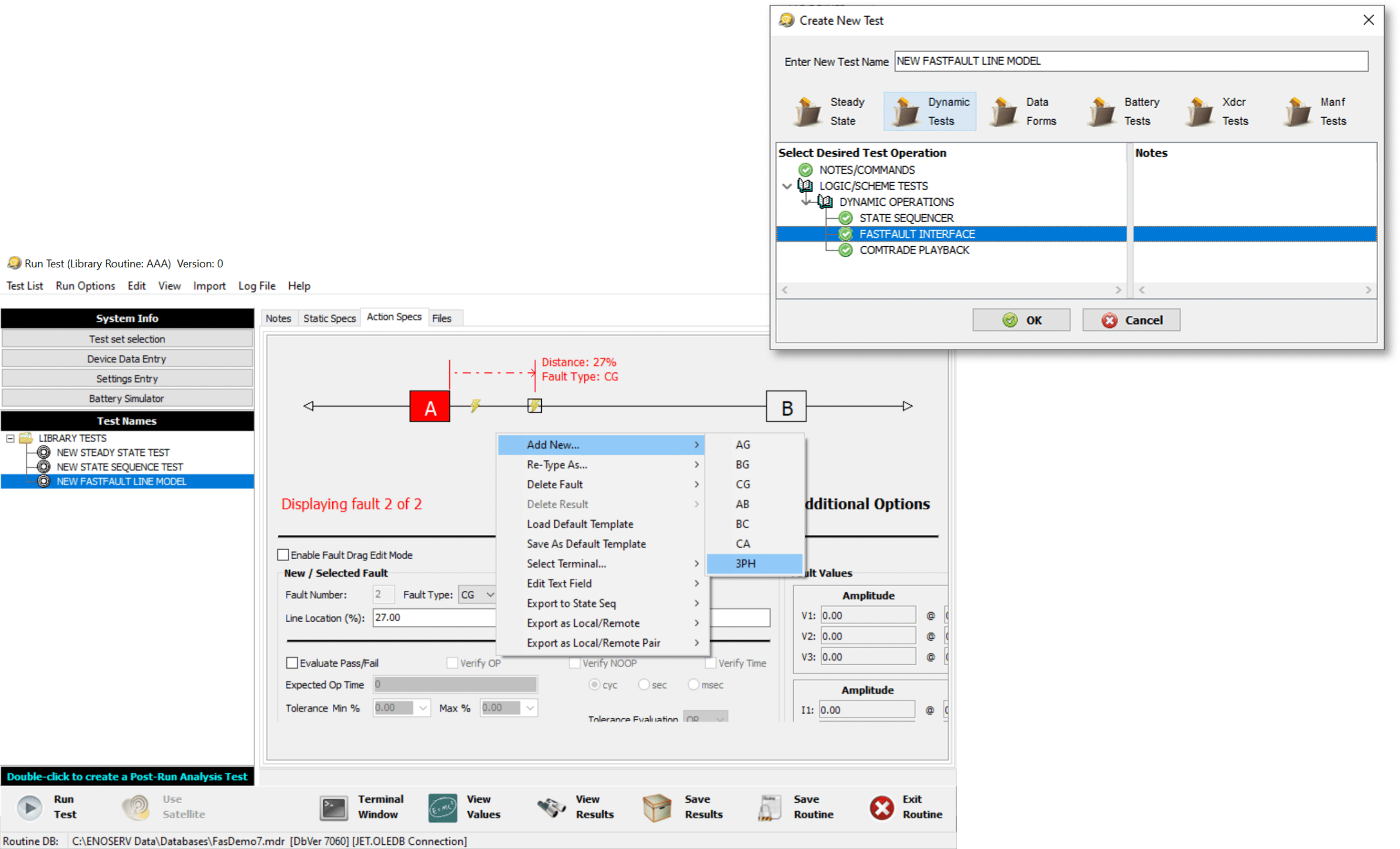1400x849 pixels.
Task: Click Device Data Entry button
Action: tap(127, 359)
